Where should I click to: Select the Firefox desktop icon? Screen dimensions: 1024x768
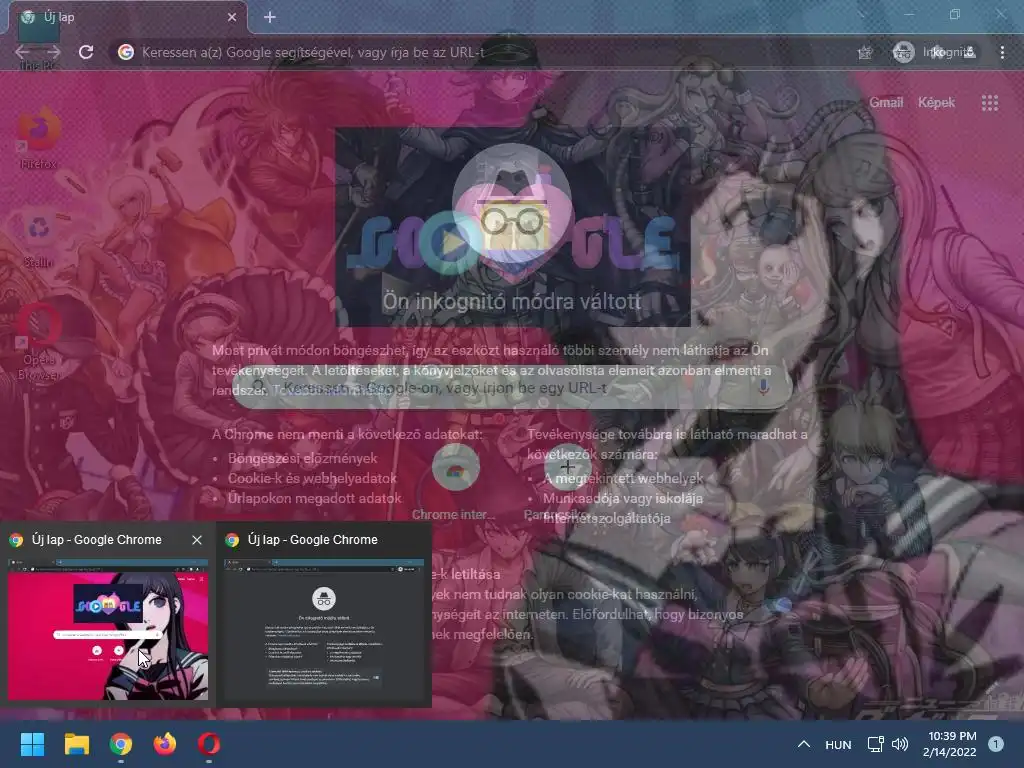pos(39,138)
